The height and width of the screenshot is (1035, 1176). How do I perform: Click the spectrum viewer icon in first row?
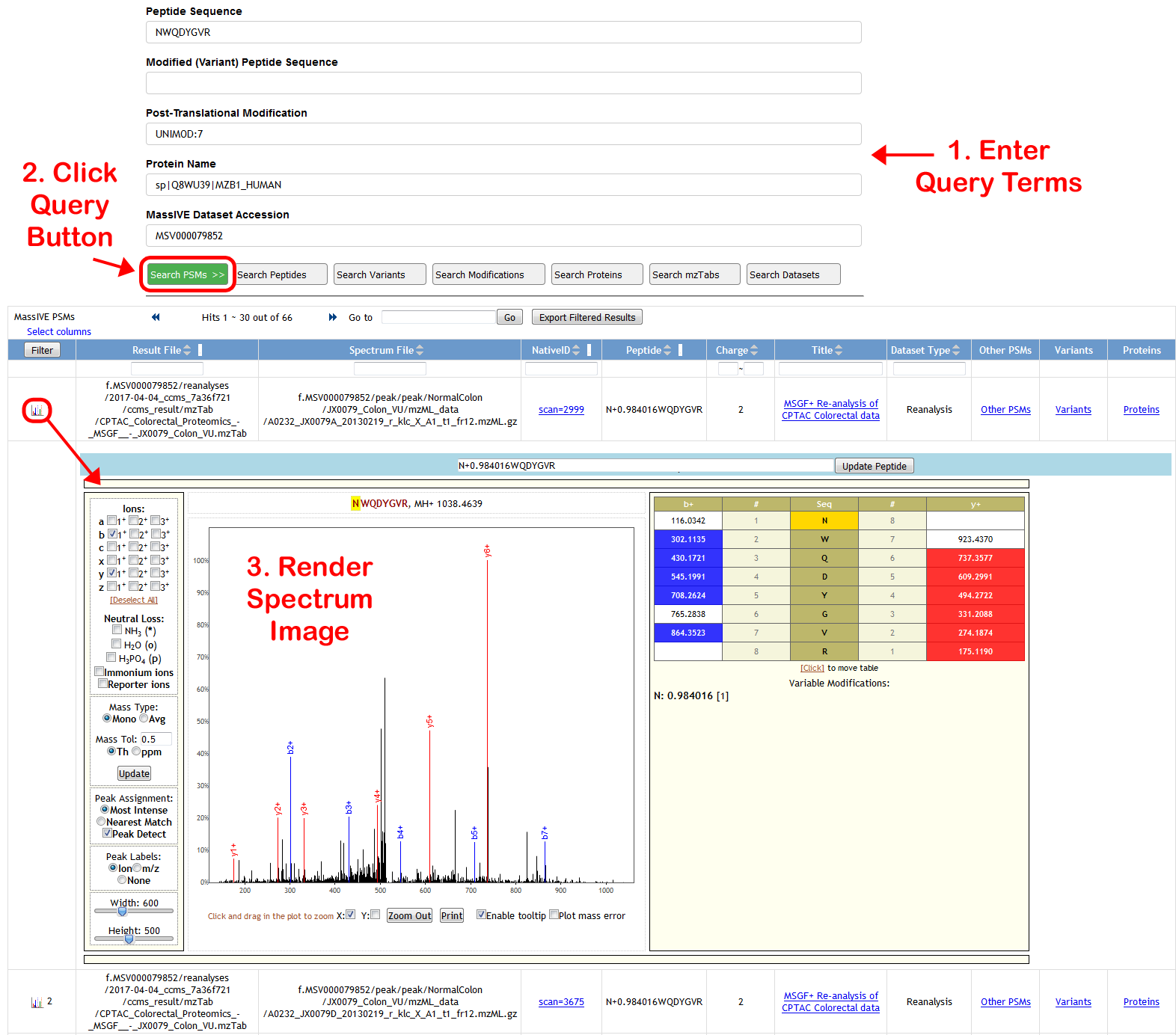(37, 411)
